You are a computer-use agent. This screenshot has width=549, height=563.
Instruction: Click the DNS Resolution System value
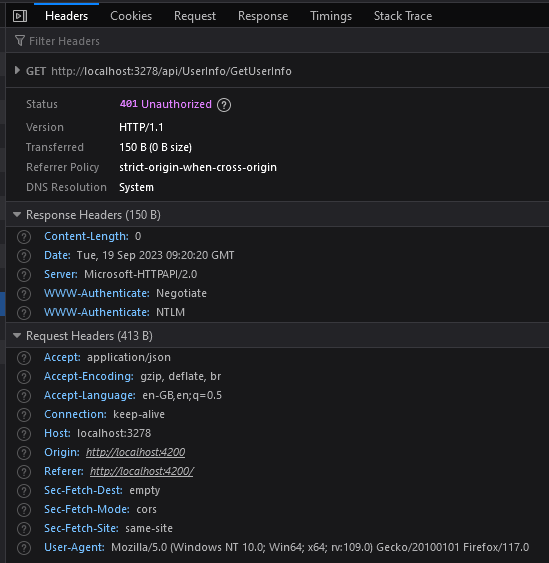136,187
